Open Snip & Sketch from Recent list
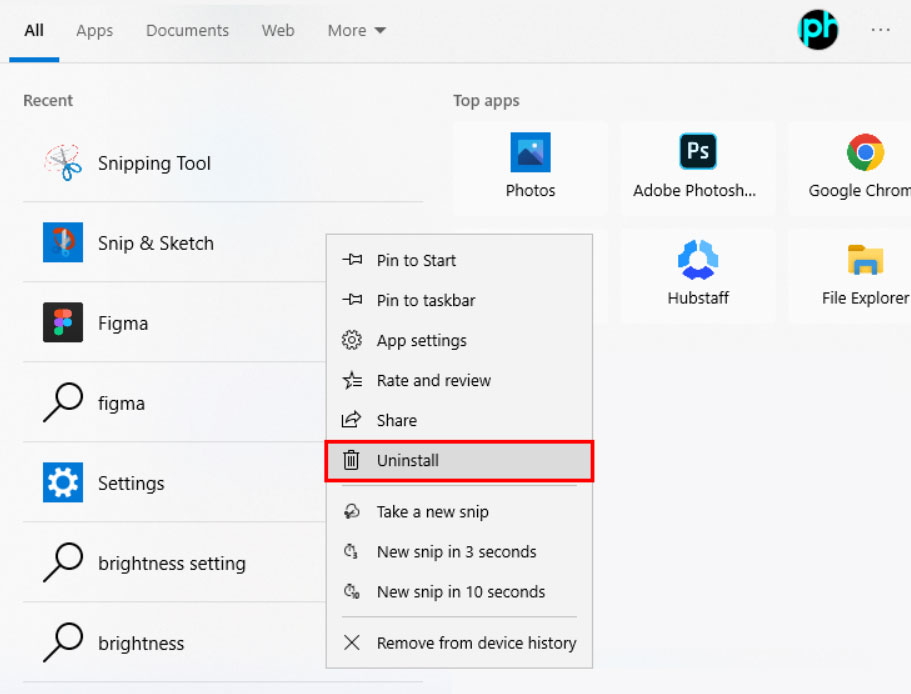 [x=174, y=243]
